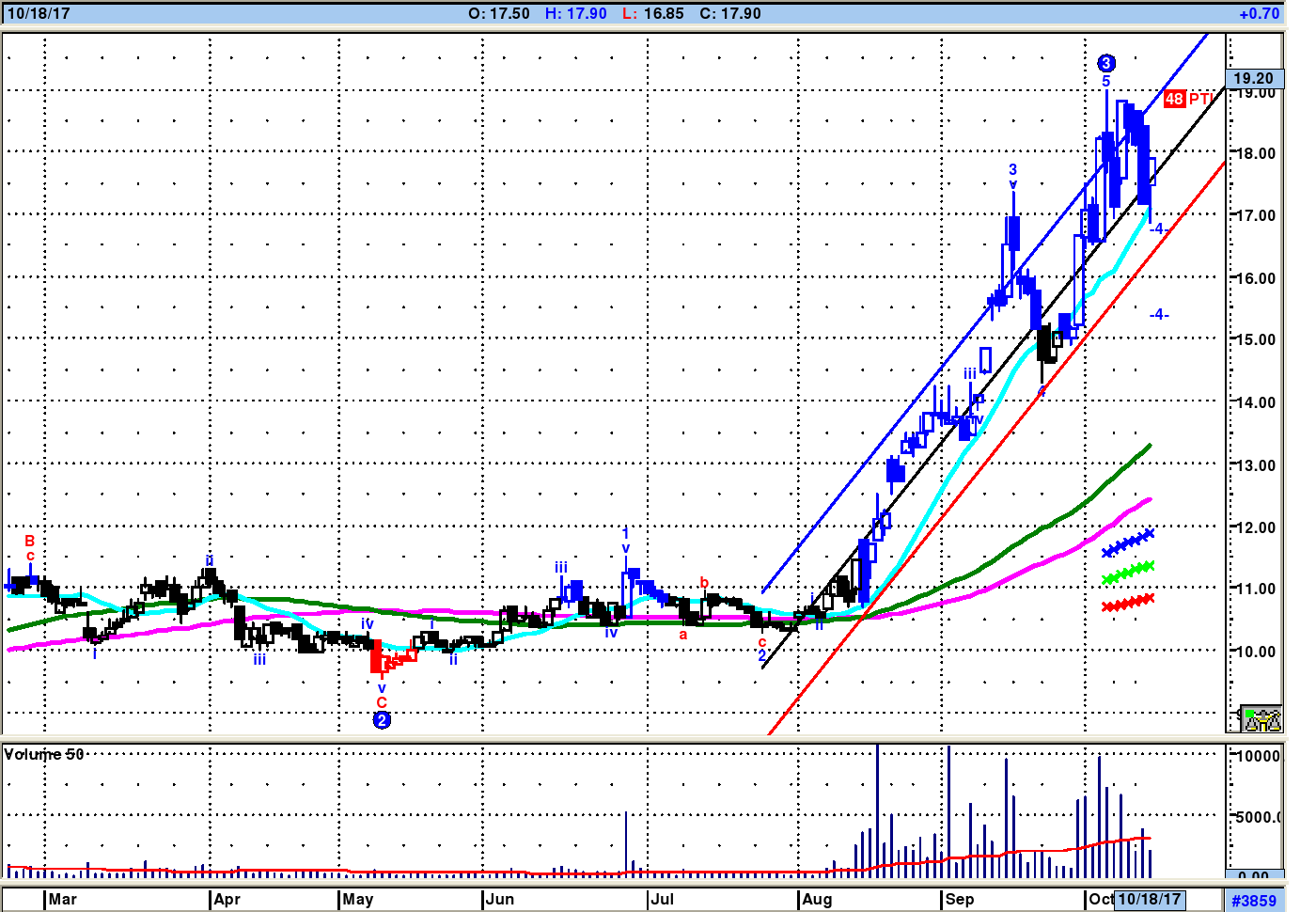Click the green X projection markers
Image resolution: width=1316 pixels, height=912 pixels.
tap(1128, 572)
